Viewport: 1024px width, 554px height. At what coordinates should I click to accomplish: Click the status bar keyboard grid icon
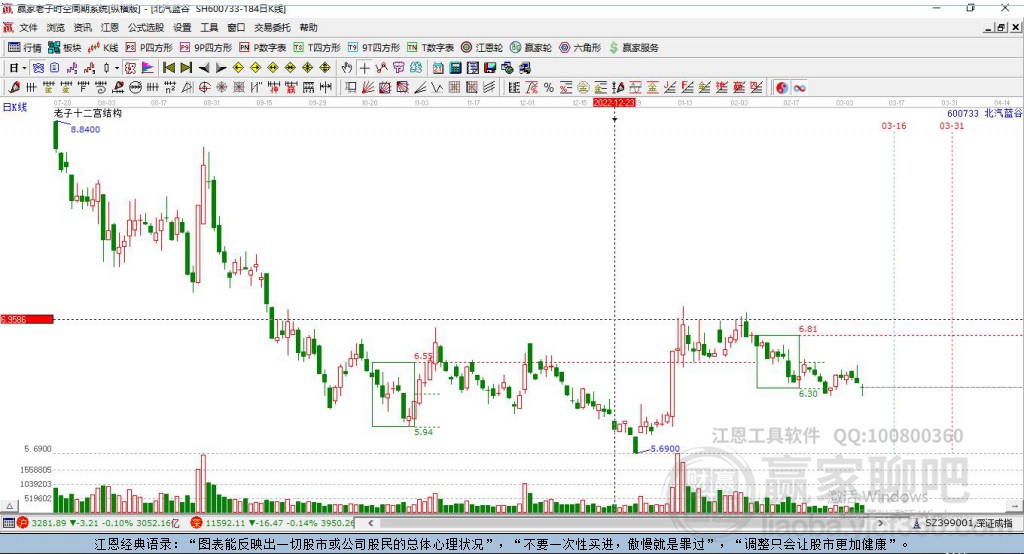tap(8, 523)
